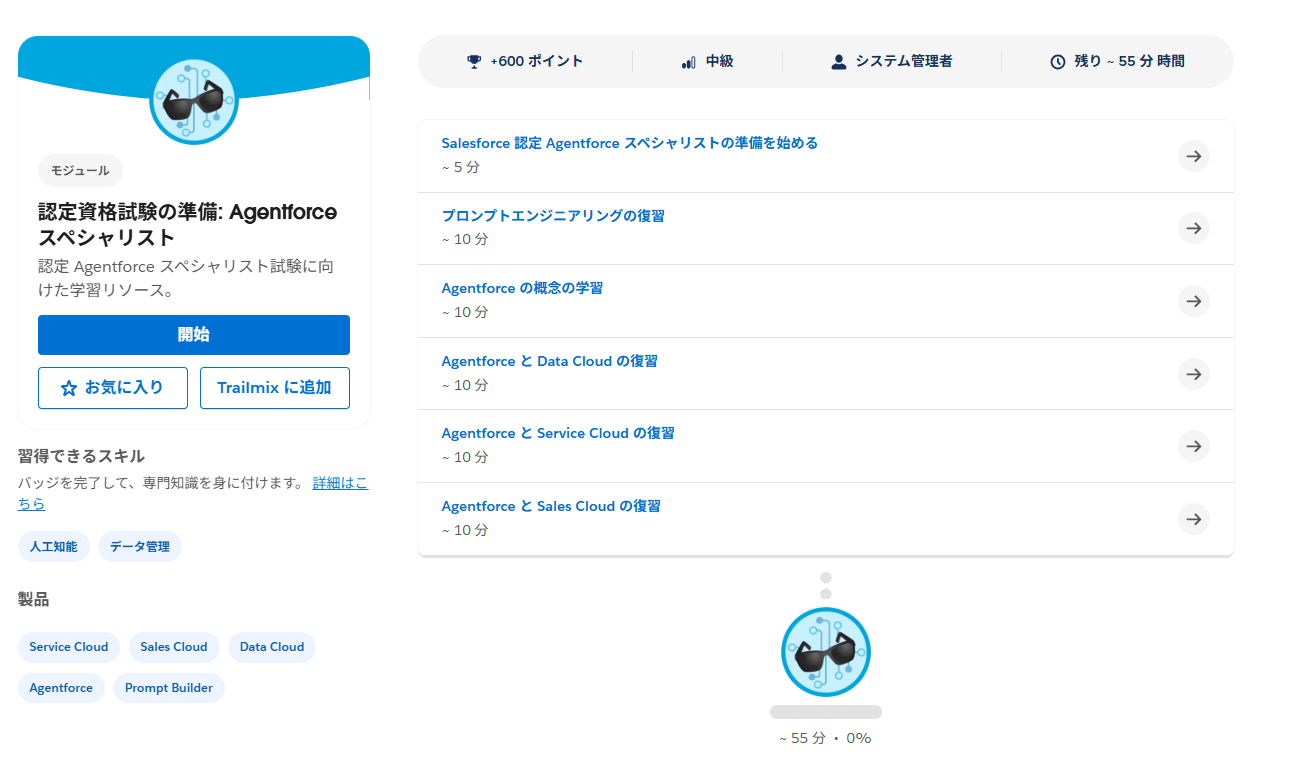Click arrow icon beside Agentforce の概念の学習
This screenshot has width=1307, height=763.
tap(1193, 301)
